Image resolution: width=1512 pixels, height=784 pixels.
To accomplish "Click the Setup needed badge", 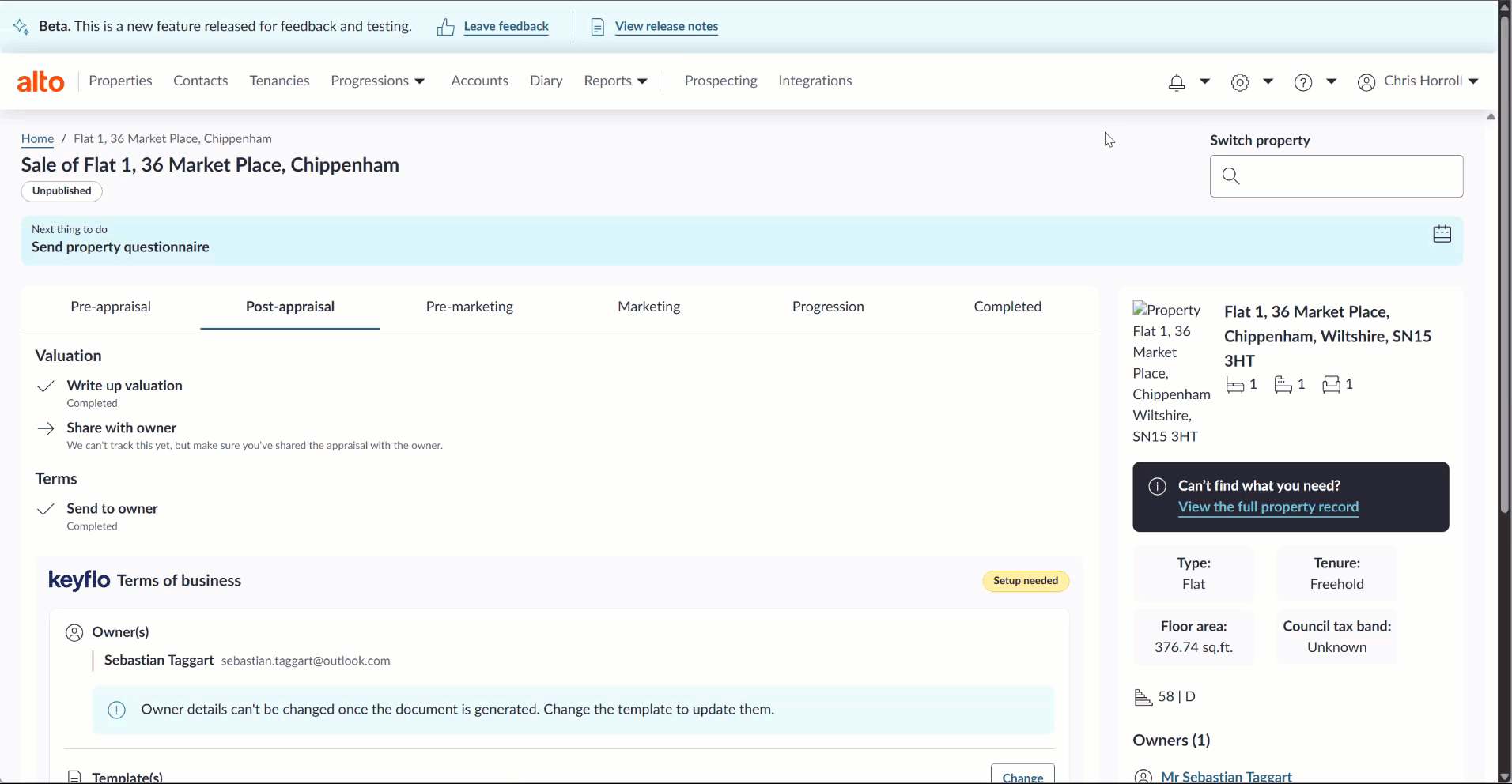I will coord(1026,581).
